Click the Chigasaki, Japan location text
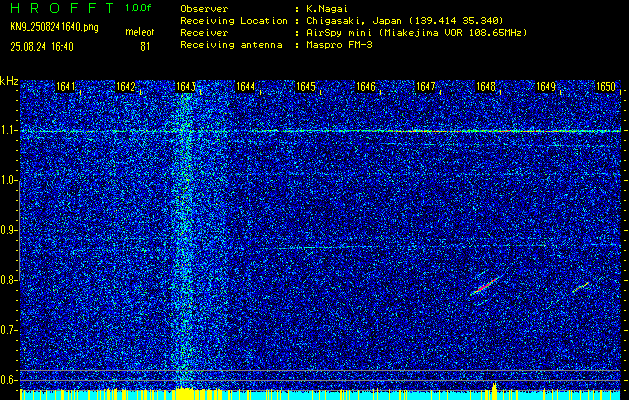 click(x=405, y=20)
